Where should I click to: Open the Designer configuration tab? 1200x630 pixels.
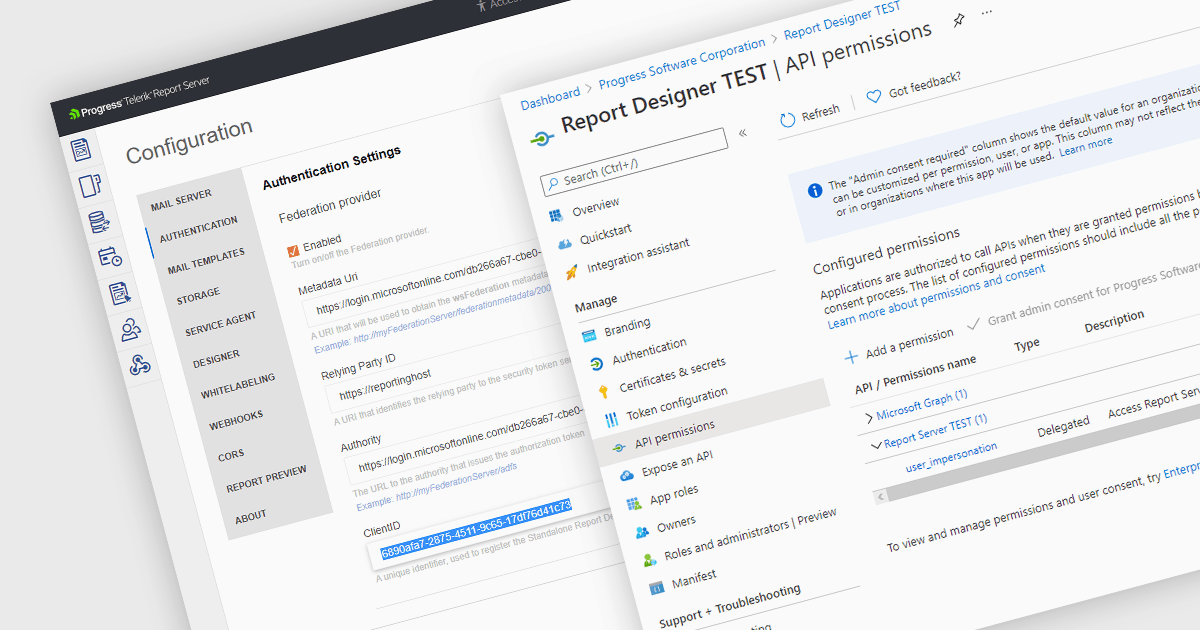click(216, 357)
